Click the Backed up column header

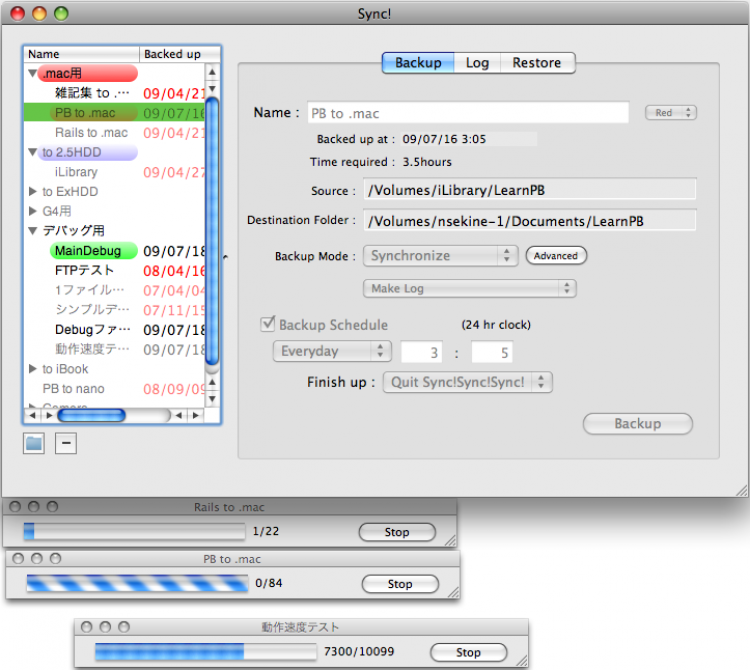(x=180, y=54)
